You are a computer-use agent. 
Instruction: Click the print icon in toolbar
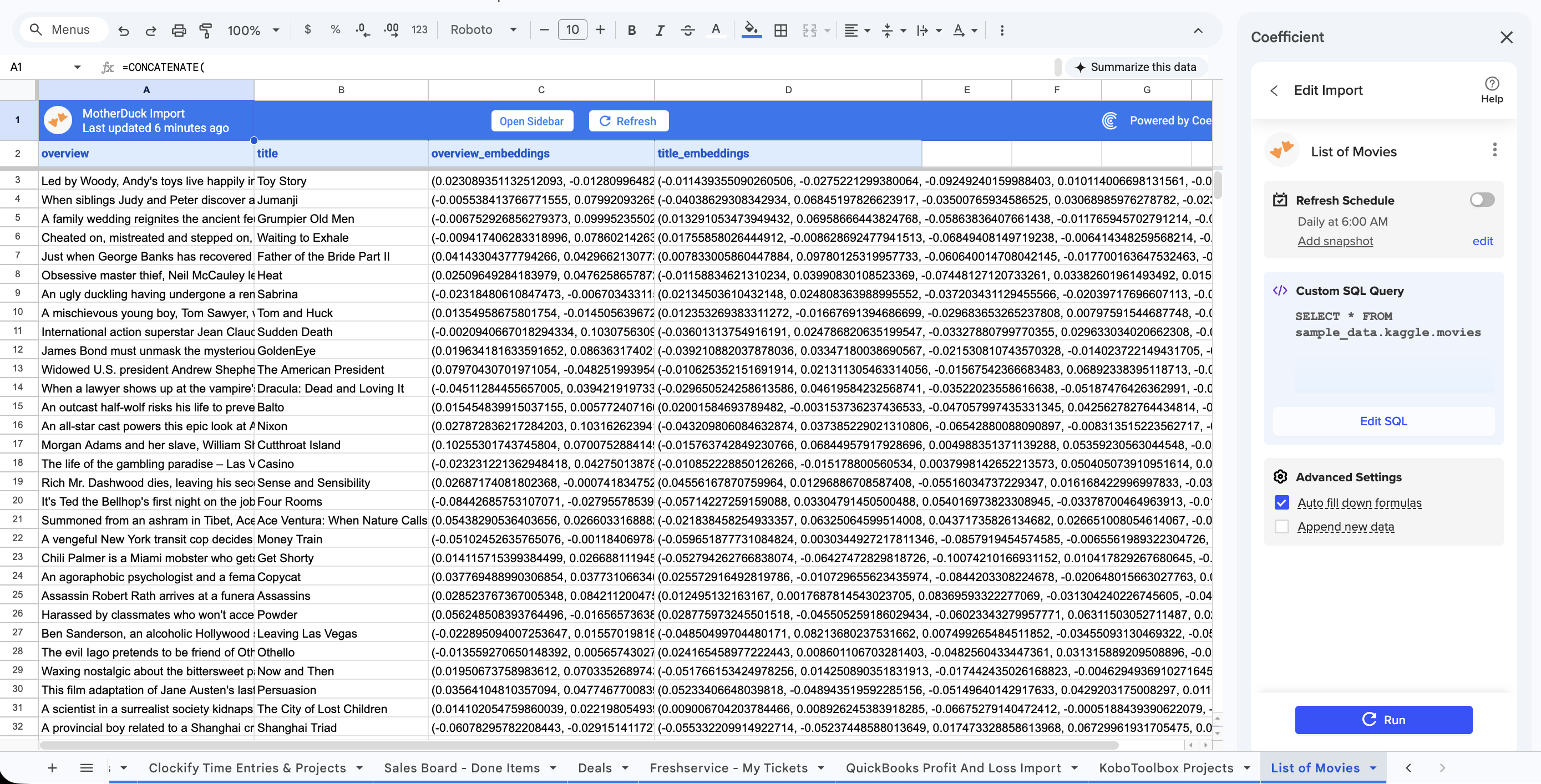tap(178, 30)
